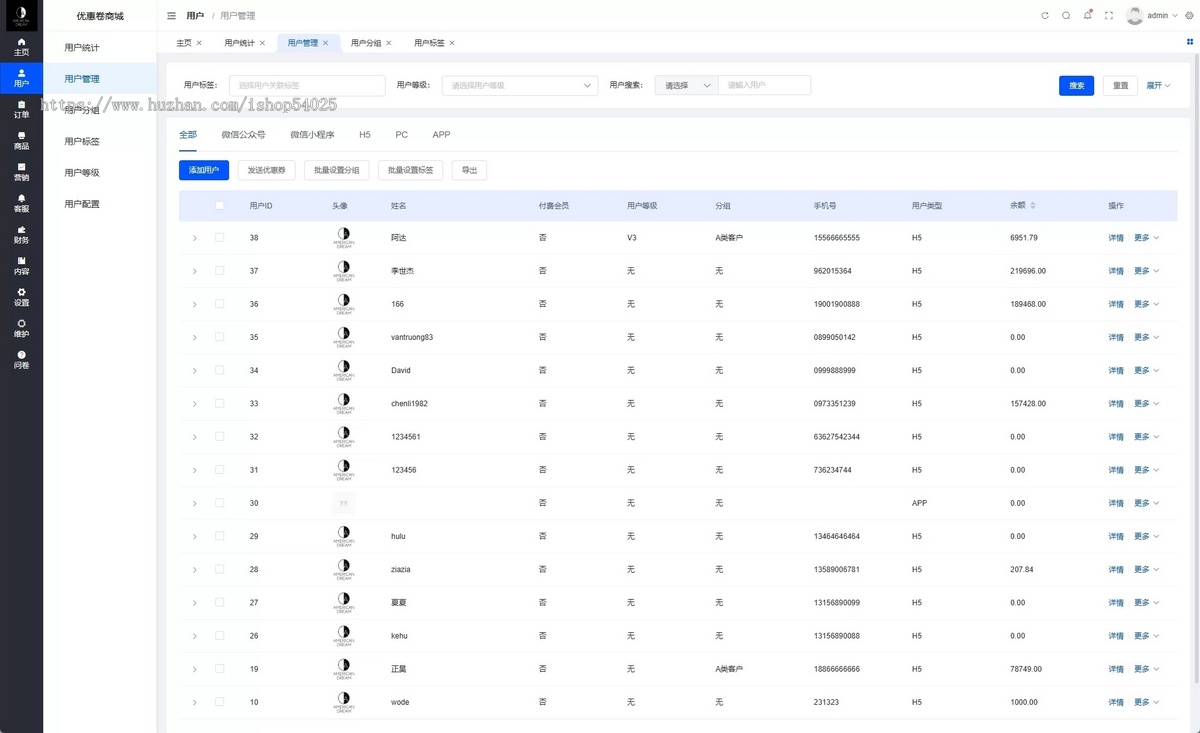Open the 请选择 search-type dropdown
The height and width of the screenshot is (733, 1200).
pyautogui.click(x=687, y=86)
